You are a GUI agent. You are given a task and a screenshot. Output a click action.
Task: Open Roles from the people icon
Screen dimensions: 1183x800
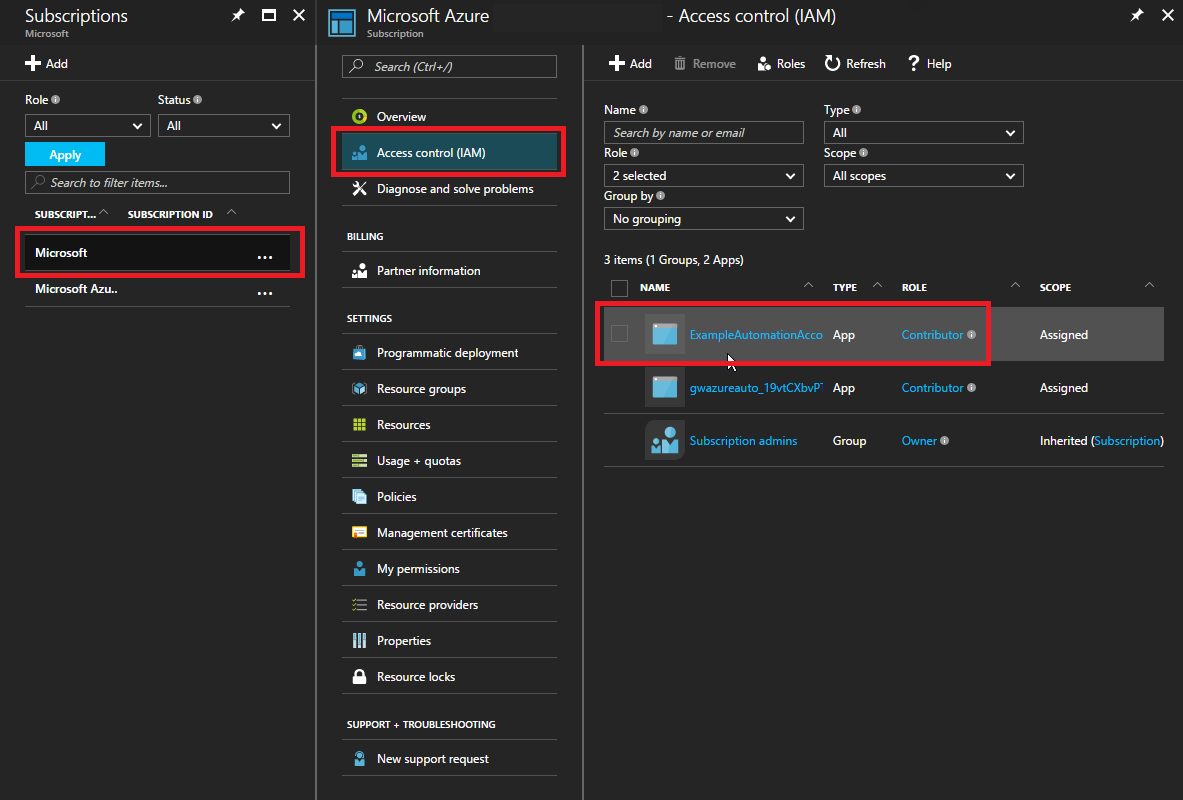[764, 63]
